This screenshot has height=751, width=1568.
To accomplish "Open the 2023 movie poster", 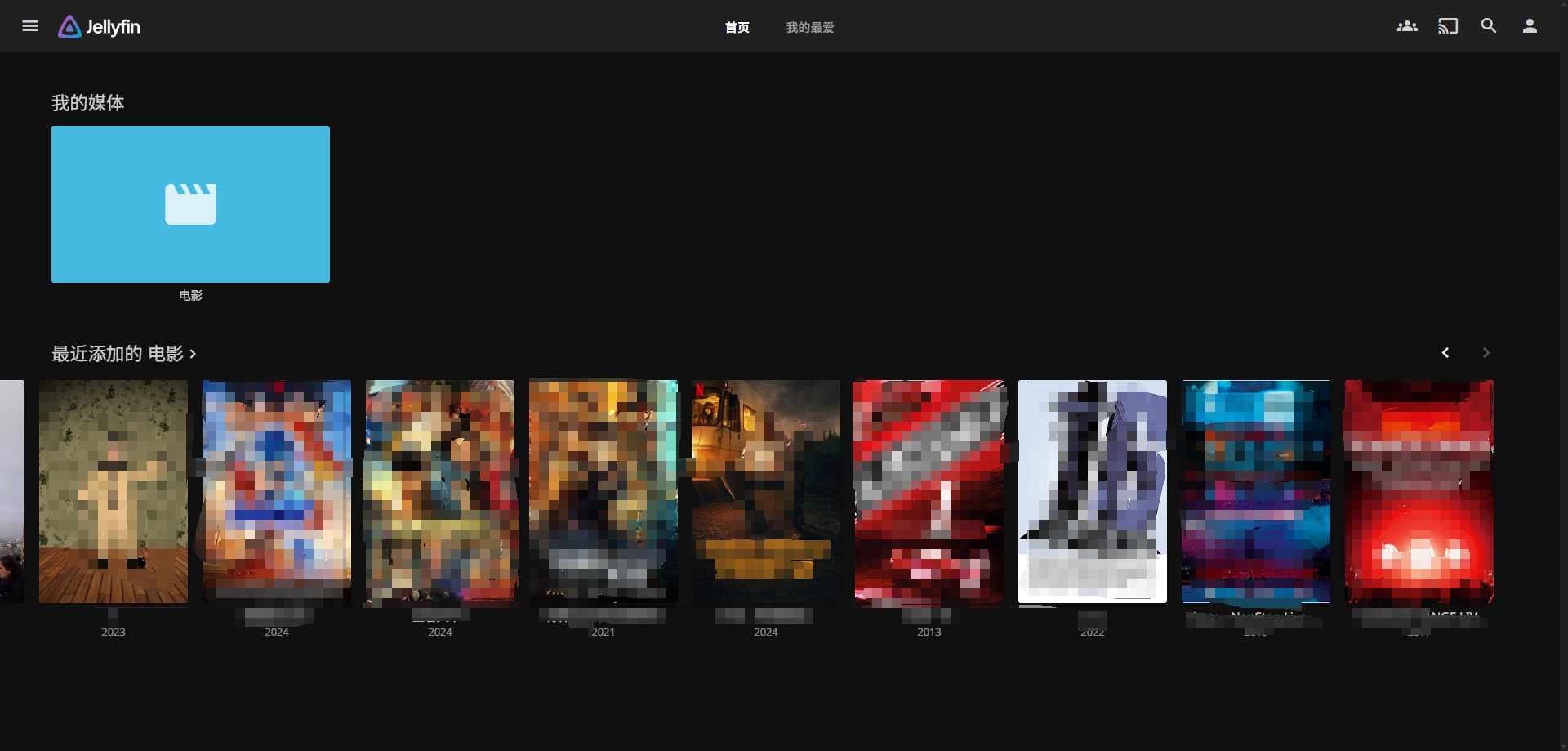I will (x=114, y=491).
